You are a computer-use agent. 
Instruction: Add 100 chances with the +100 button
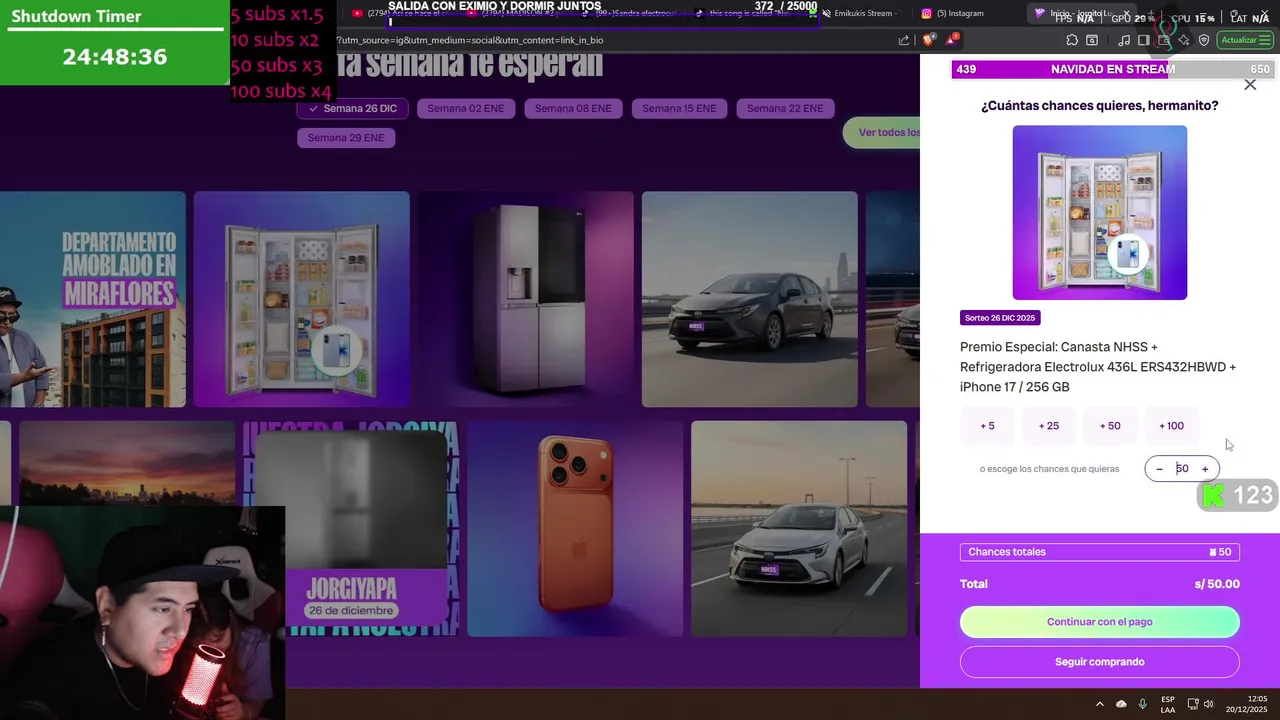[1171, 426]
